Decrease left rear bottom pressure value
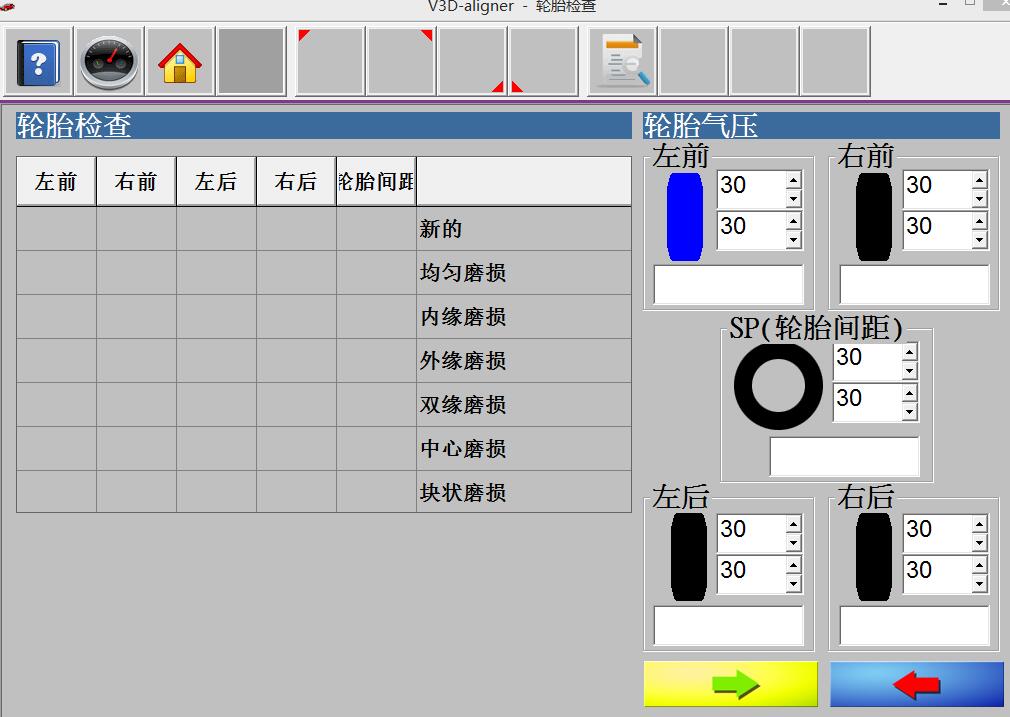1010x717 pixels. tap(793, 584)
